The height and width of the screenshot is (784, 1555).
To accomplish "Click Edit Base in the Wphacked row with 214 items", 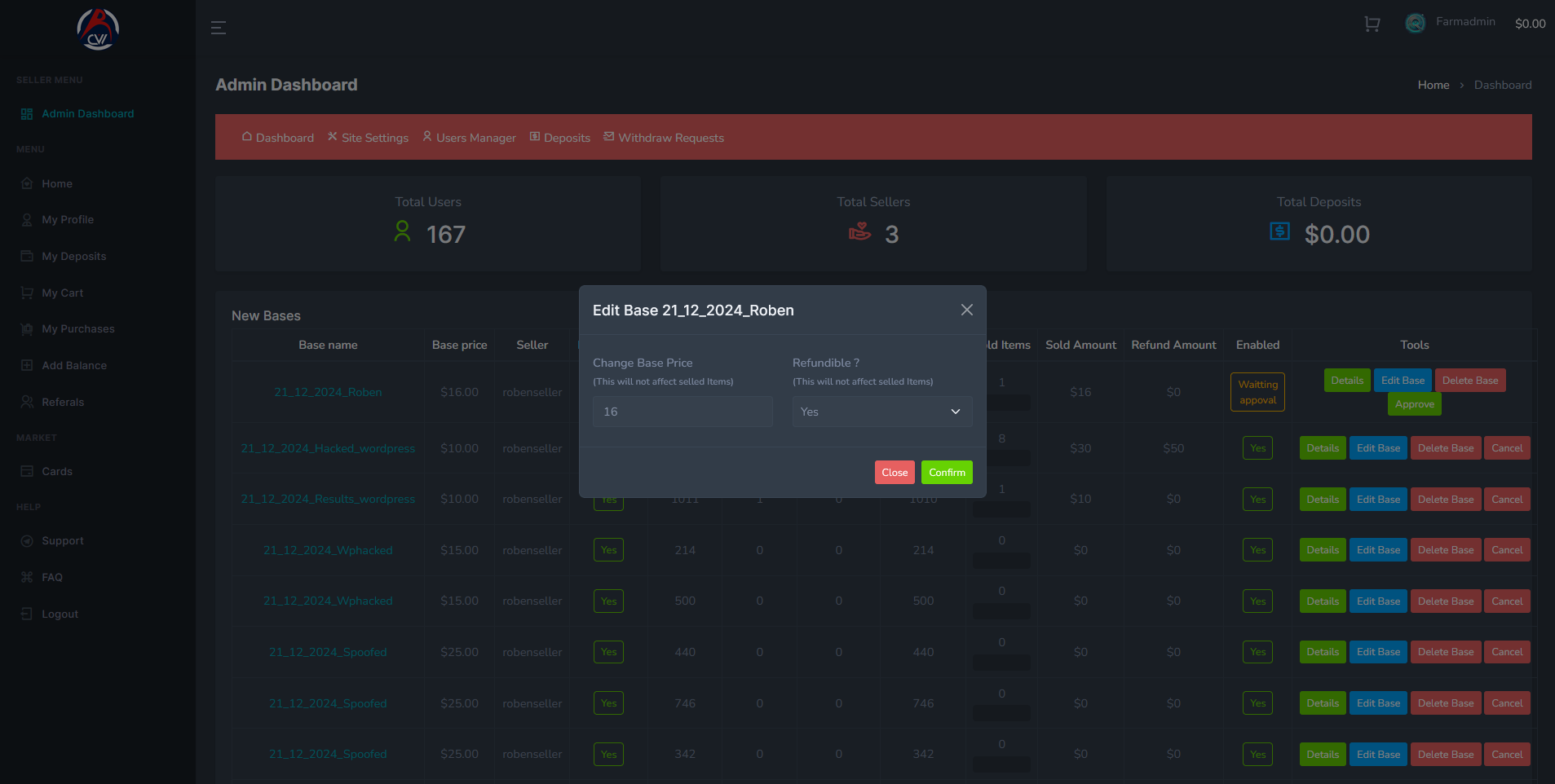I will point(1378,550).
